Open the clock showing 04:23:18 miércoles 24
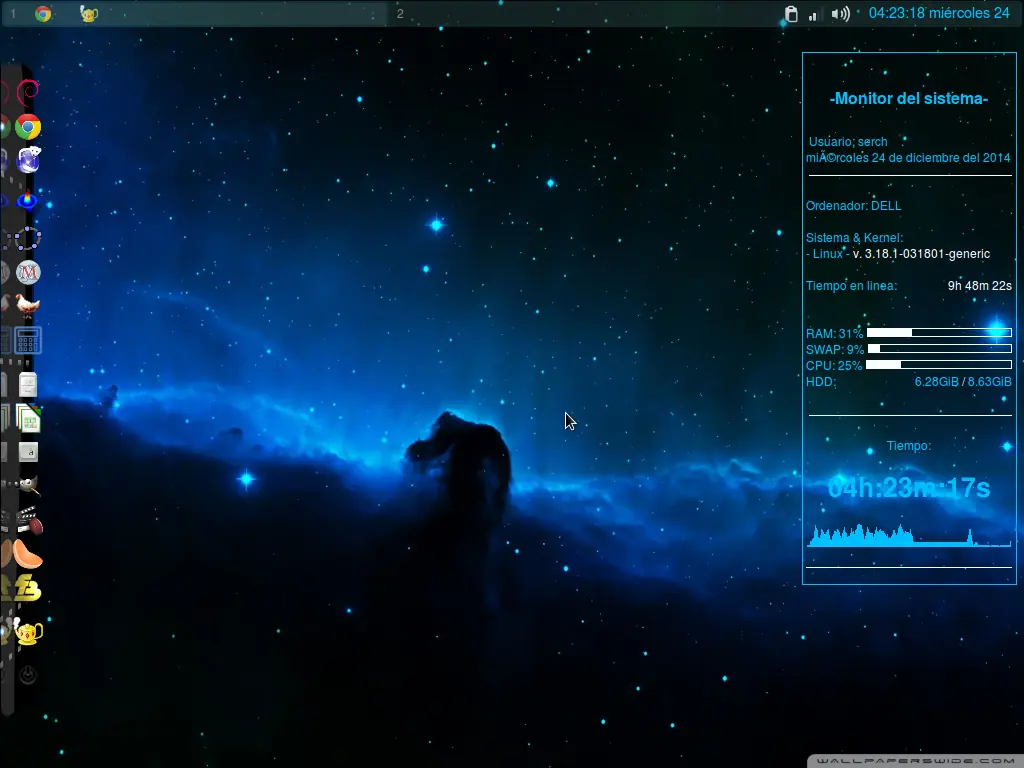The height and width of the screenshot is (768, 1024). click(x=939, y=13)
